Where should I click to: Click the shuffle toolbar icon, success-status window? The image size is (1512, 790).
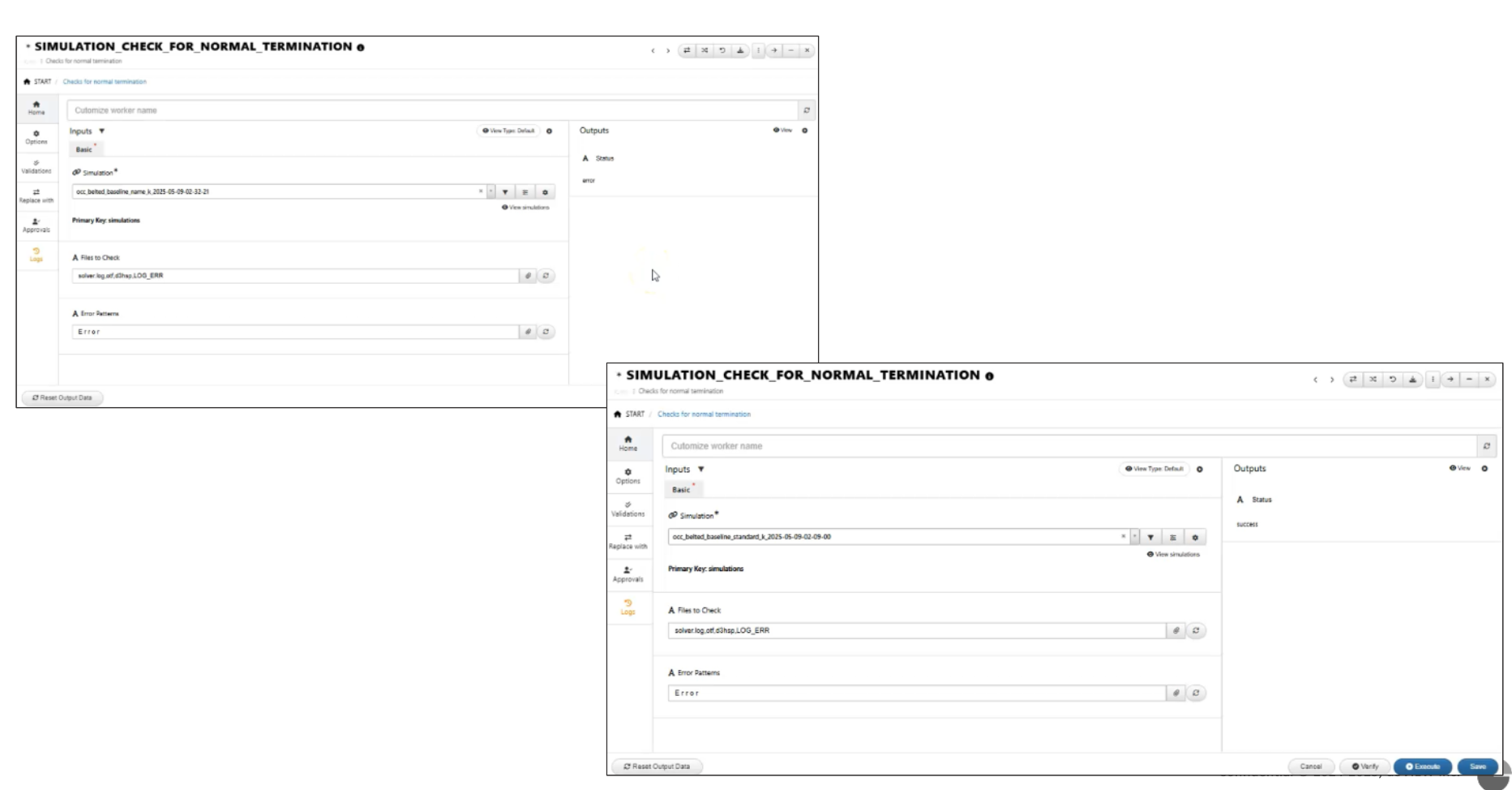tap(1373, 379)
